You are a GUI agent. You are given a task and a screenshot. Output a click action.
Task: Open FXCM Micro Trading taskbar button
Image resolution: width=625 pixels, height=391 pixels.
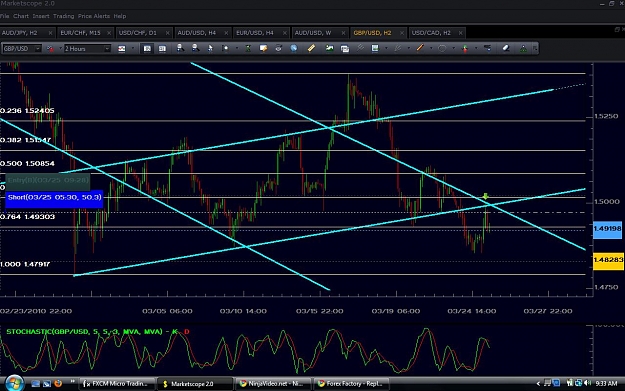[116, 384]
